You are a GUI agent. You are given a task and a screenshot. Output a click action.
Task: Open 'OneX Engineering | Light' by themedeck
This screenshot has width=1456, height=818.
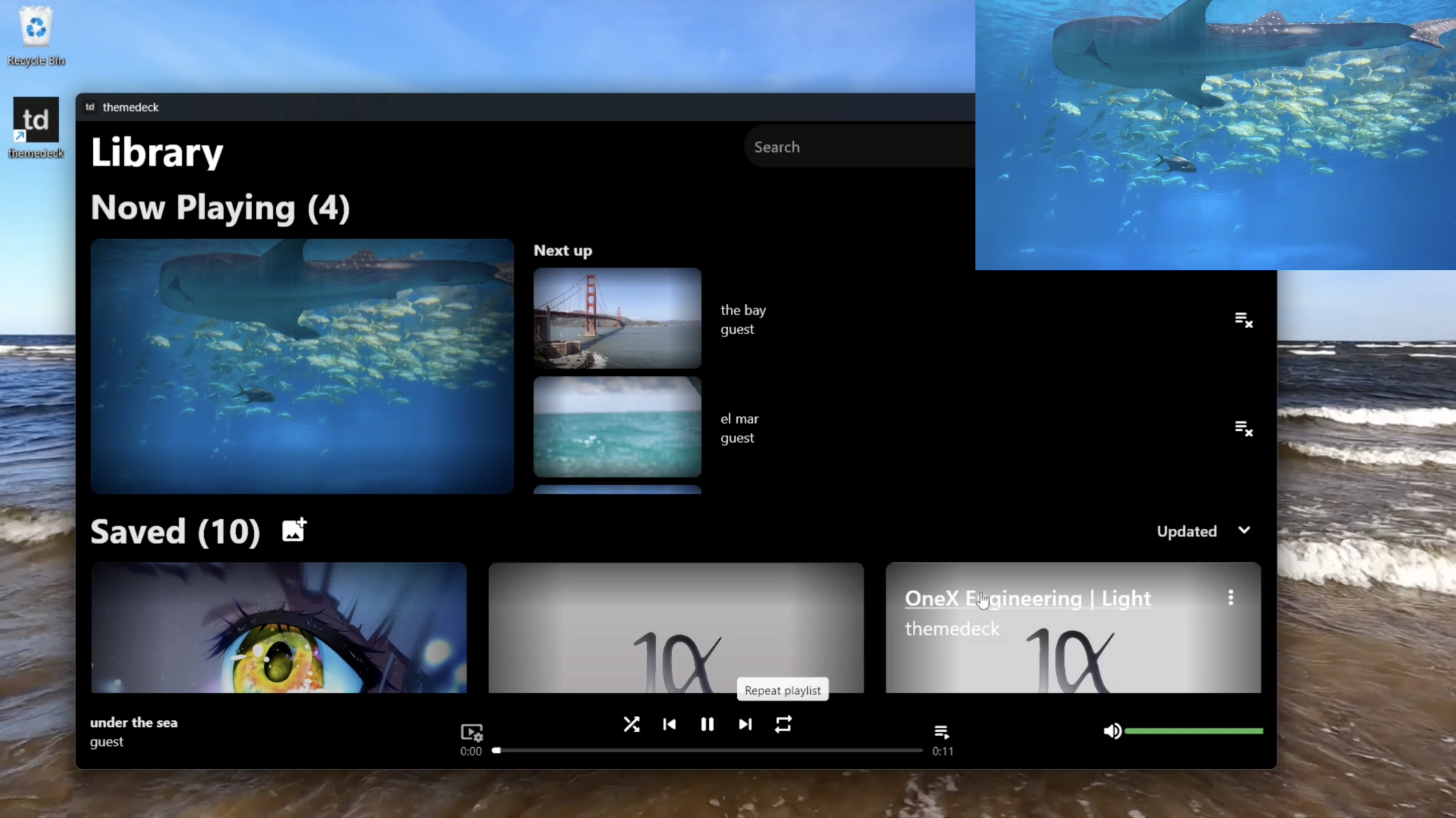[x=1028, y=599]
